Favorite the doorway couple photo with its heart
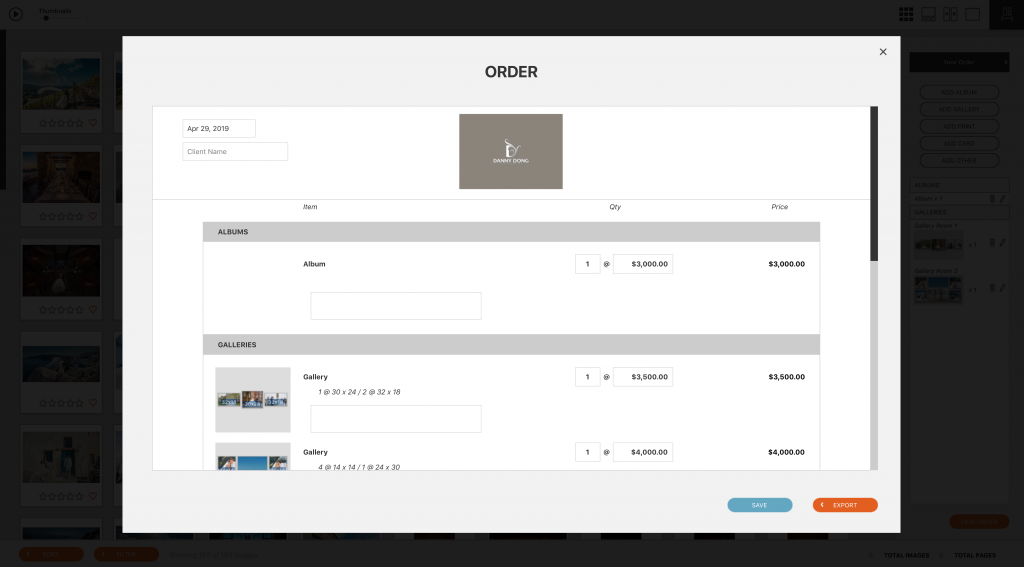Image resolution: width=1024 pixels, height=567 pixels. (x=93, y=496)
